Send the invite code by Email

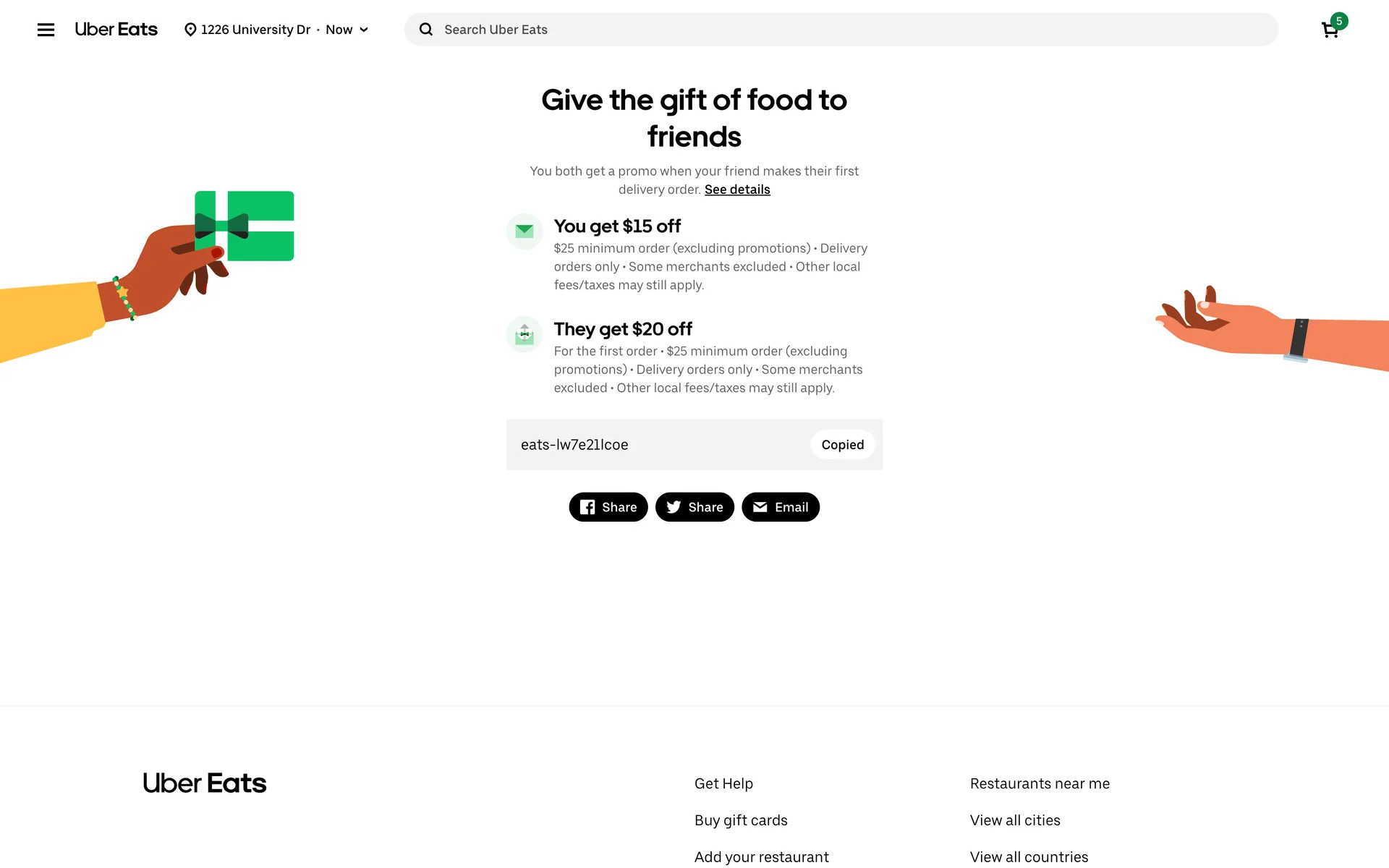pyautogui.click(x=781, y=507)
